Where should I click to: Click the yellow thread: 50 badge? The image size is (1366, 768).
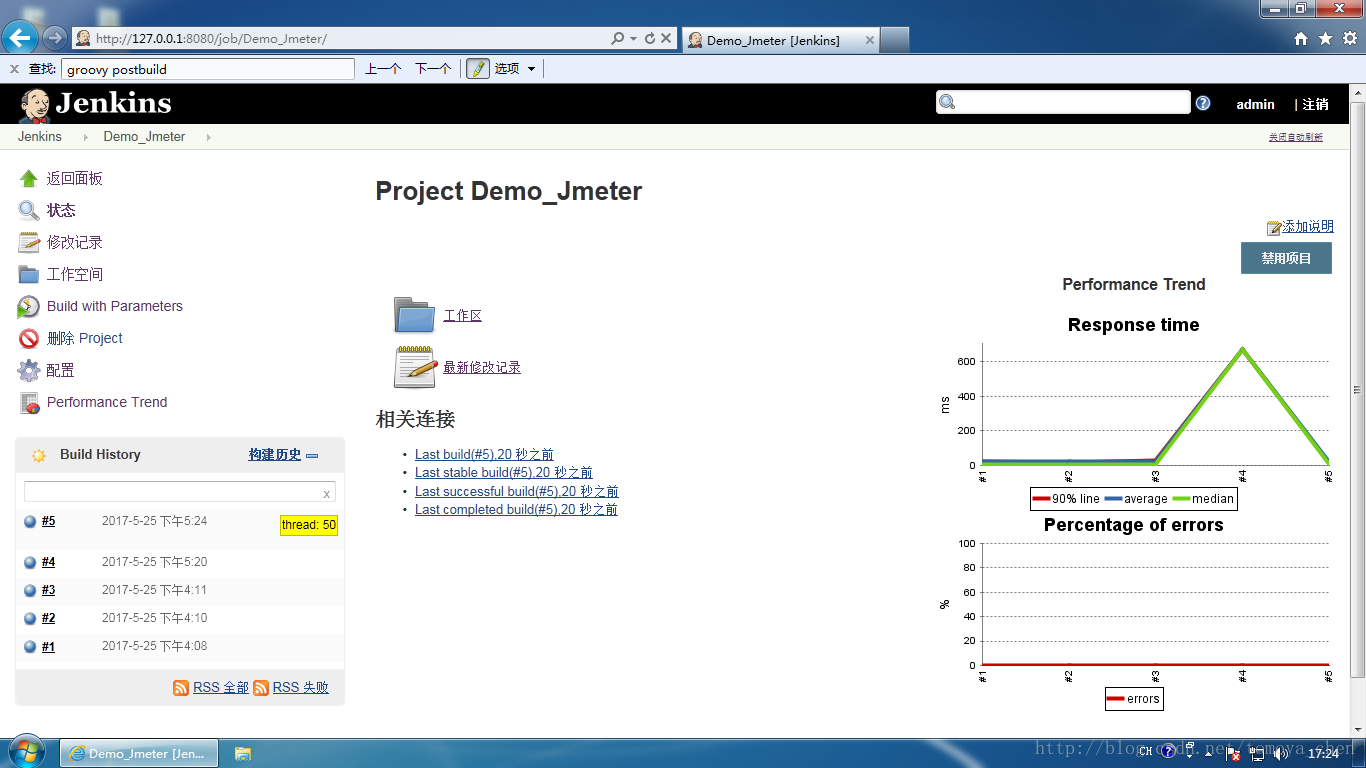[309, 526]
